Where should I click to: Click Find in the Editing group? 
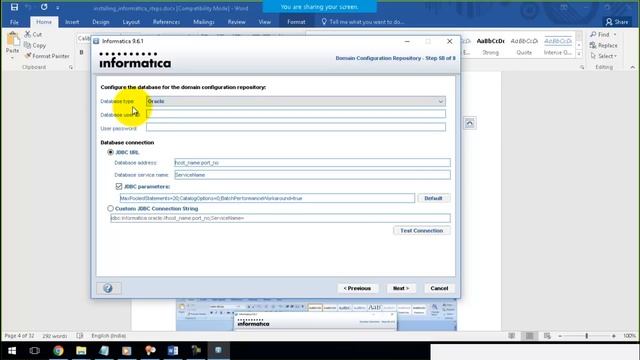pyautogui.click(x=600, y=34)
